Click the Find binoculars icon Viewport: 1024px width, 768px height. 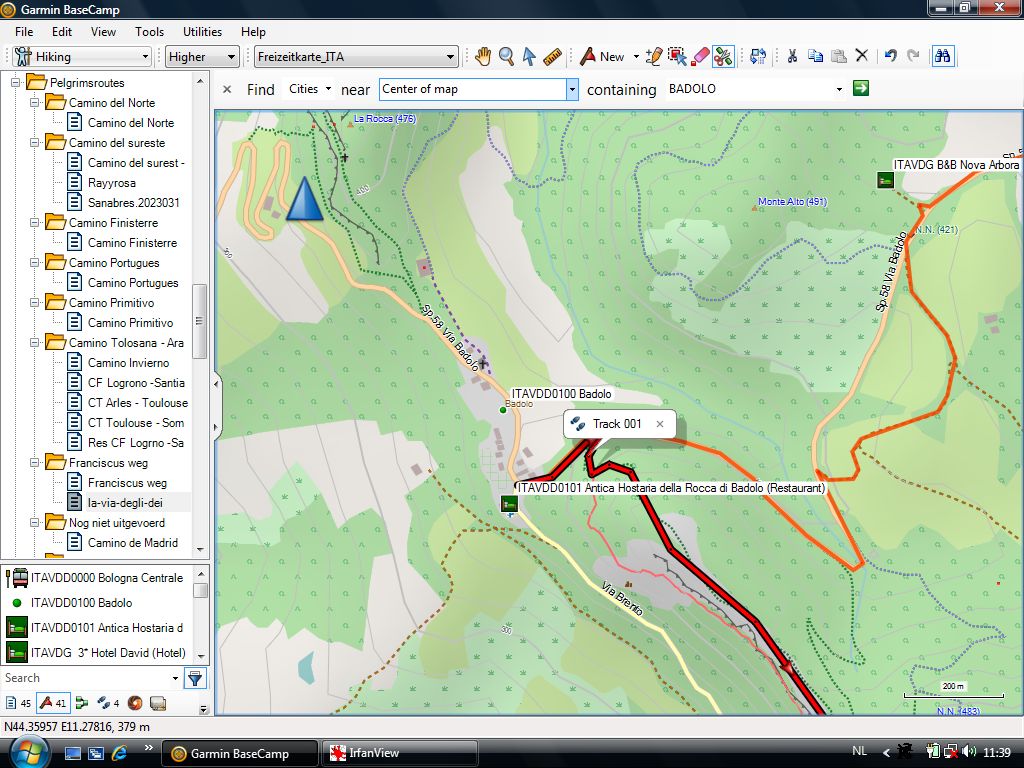[942, 57]
